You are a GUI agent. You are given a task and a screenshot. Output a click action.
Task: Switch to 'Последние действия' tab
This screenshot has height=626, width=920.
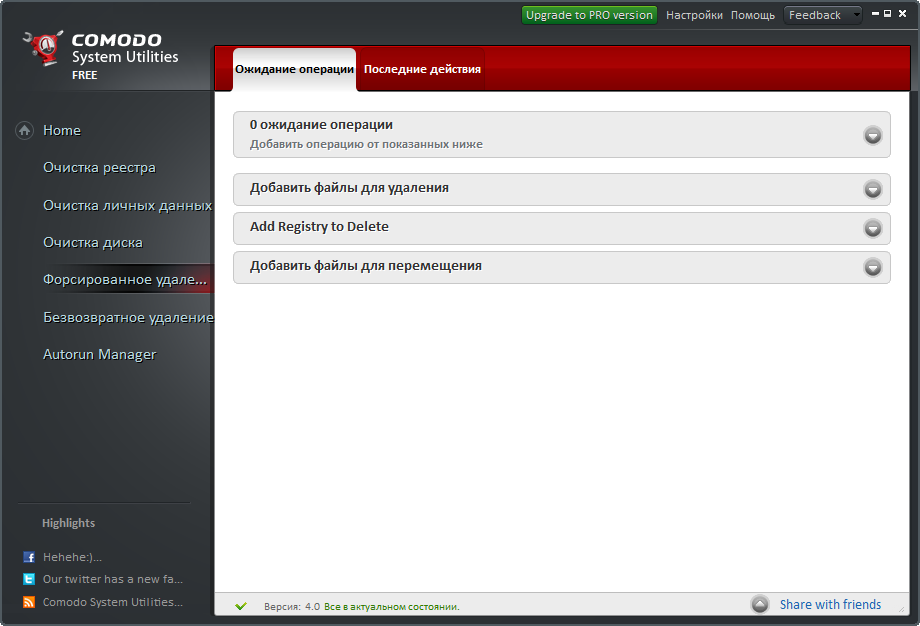[x=422, y=69]
